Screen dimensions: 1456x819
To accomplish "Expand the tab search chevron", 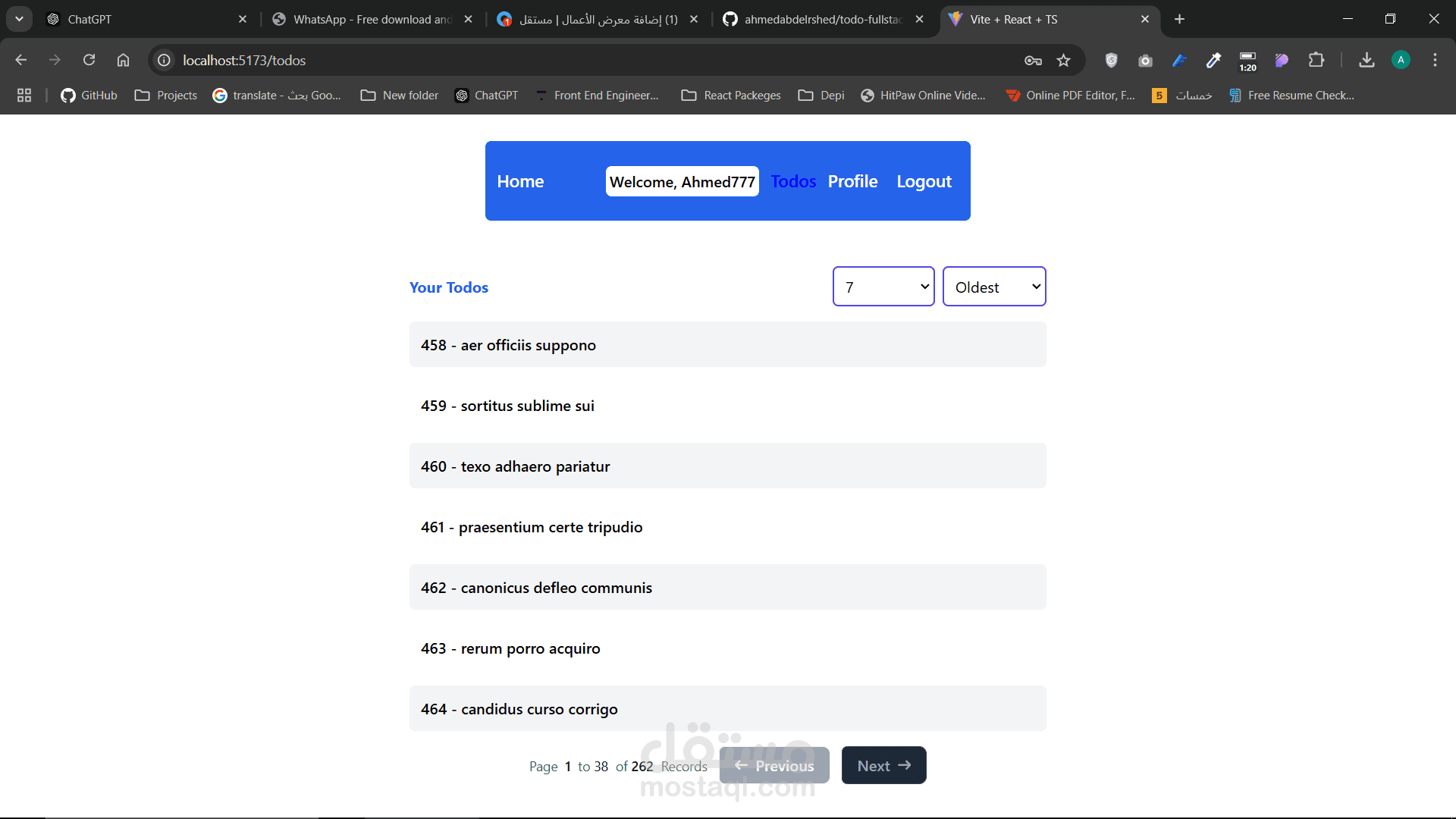I will click(x=19, y=19).
